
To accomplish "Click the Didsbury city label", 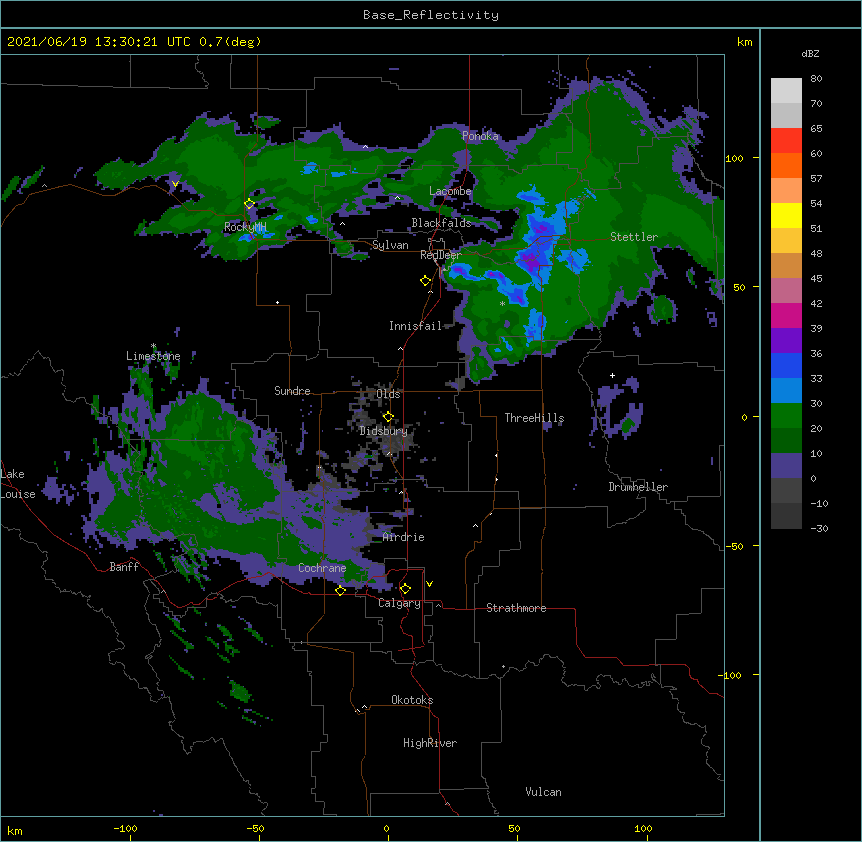I will click(x=384, y=431).
